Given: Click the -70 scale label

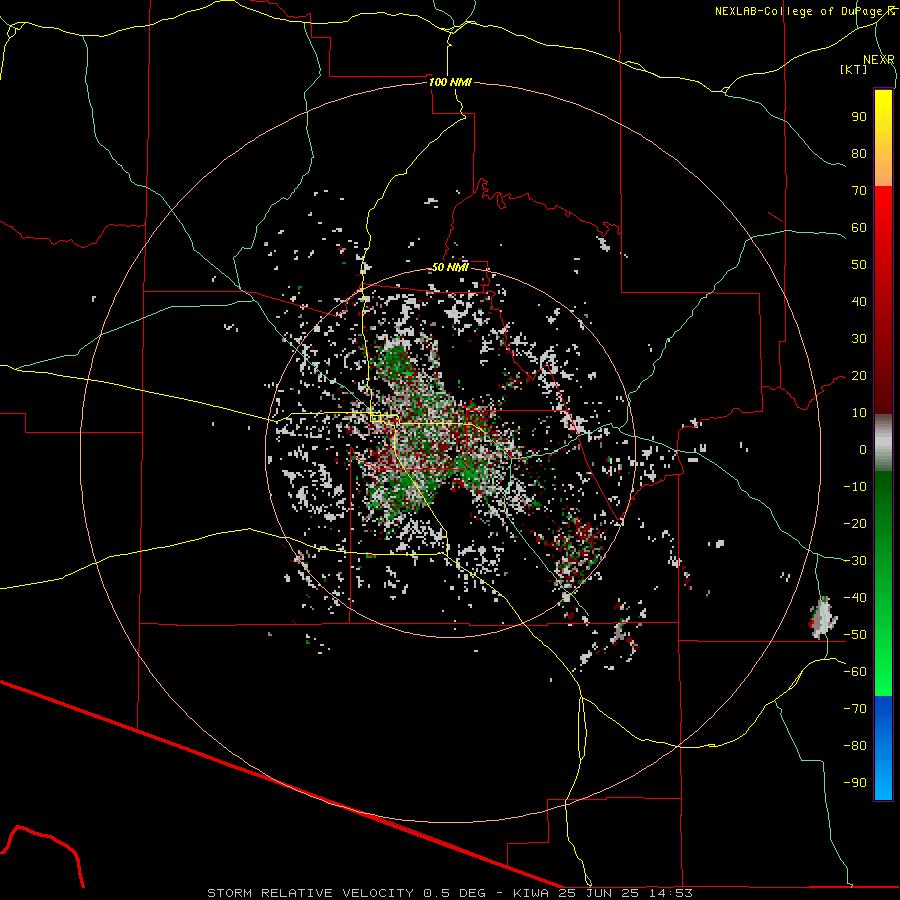Looking at the screenshot, I should click(855, 709).
